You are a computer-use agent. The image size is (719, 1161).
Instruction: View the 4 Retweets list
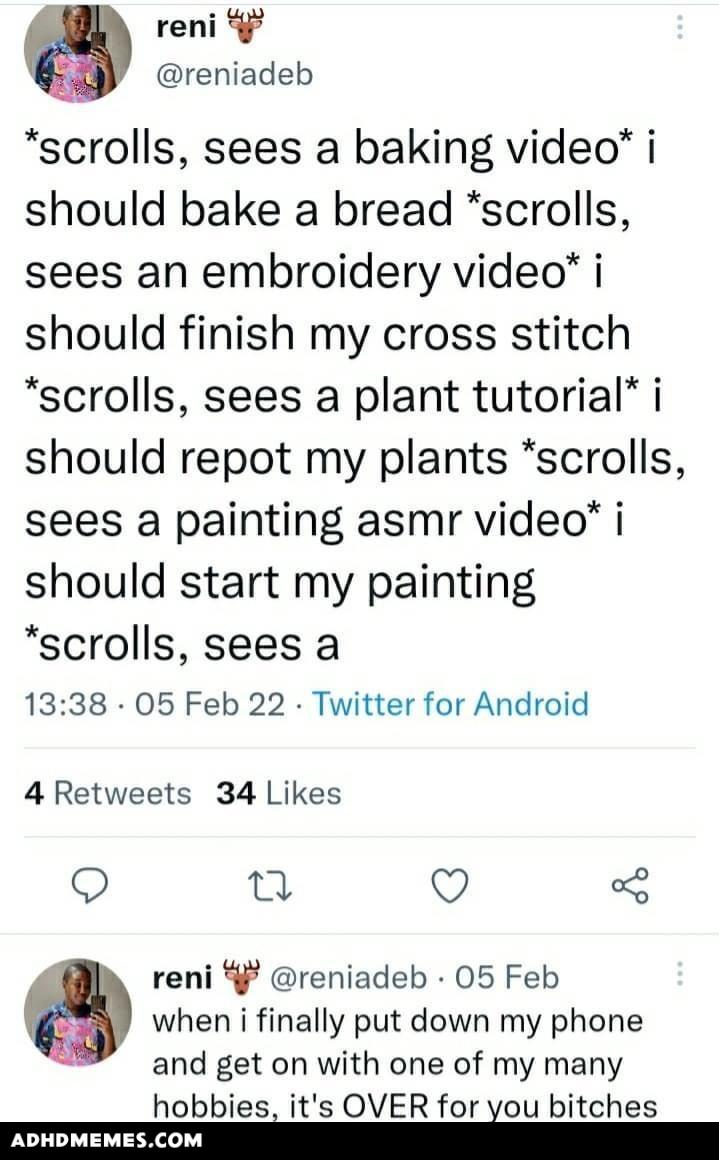[107, 794]
